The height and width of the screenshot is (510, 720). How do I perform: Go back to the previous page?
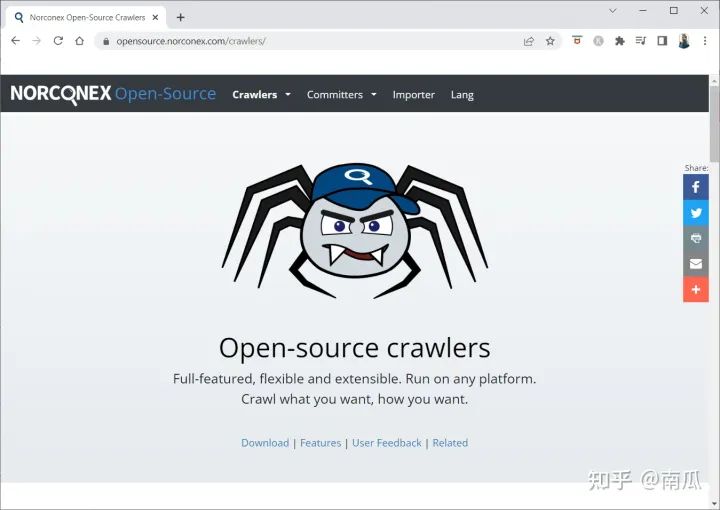coord(16,41)
